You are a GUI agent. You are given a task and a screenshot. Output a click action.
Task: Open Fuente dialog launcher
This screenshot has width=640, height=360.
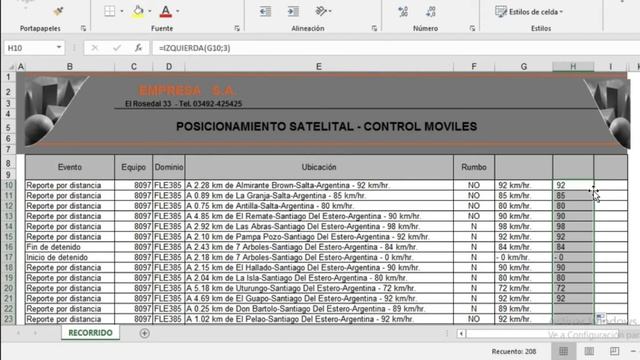pos(237,28)
